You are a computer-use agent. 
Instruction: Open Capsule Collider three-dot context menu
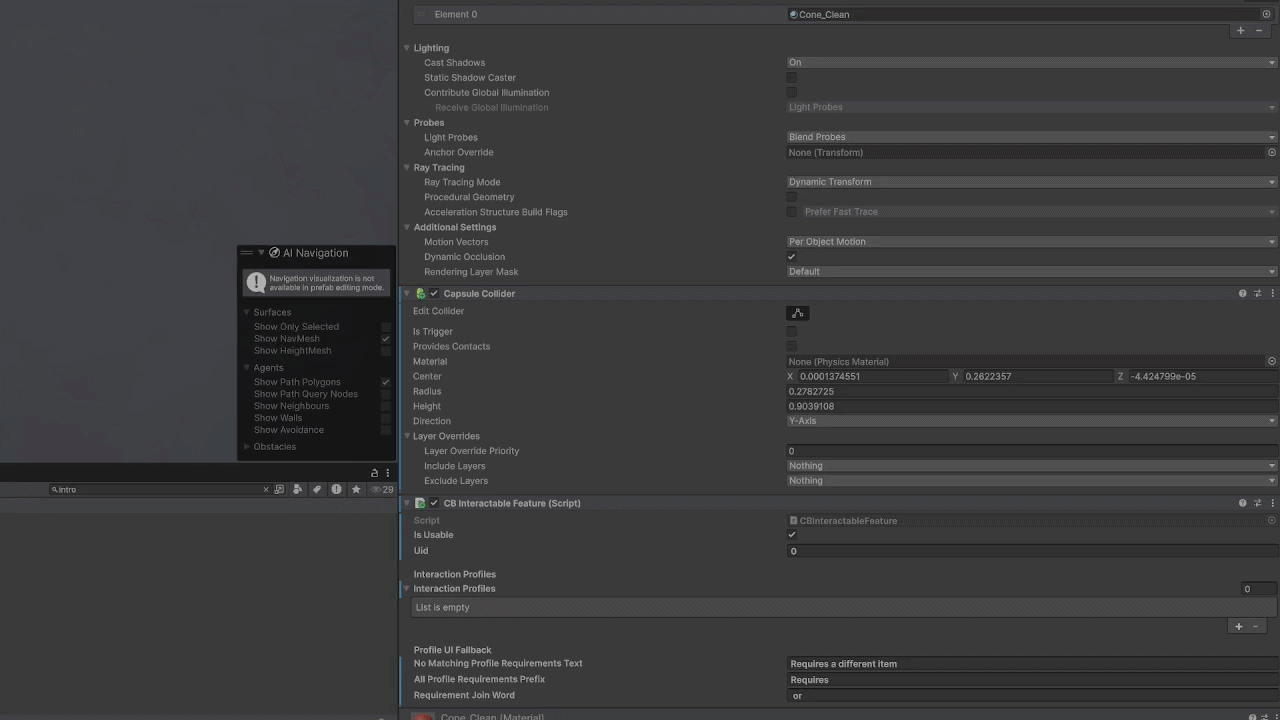click(1272, 294)
